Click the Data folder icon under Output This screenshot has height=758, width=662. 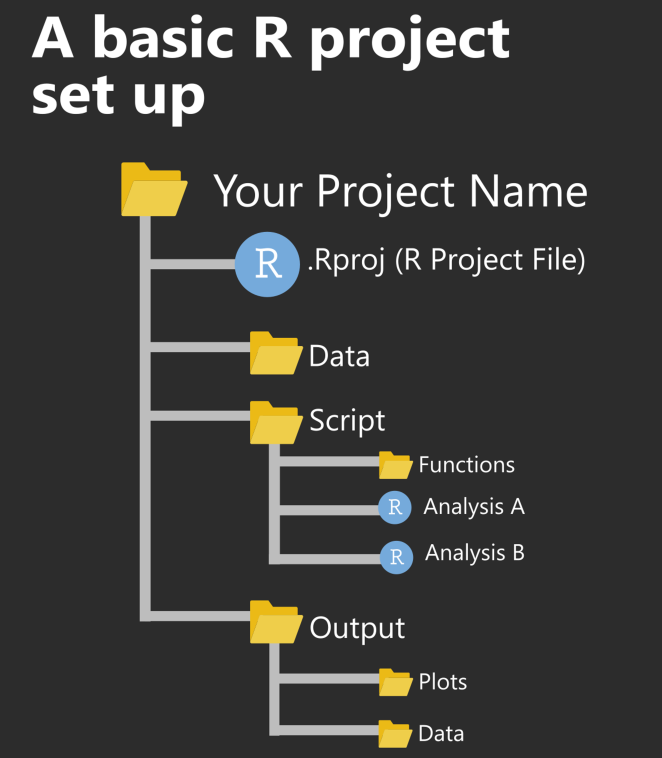395,733
